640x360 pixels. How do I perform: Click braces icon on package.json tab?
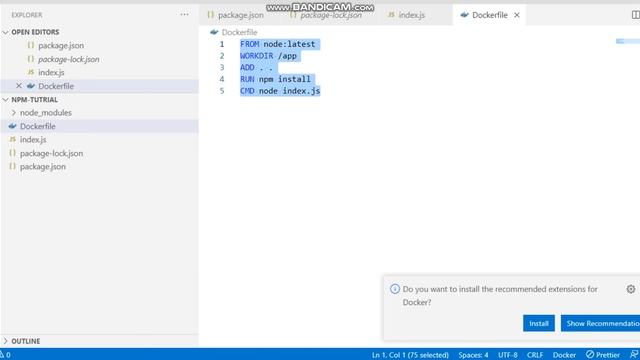click(x=210, y=15)
